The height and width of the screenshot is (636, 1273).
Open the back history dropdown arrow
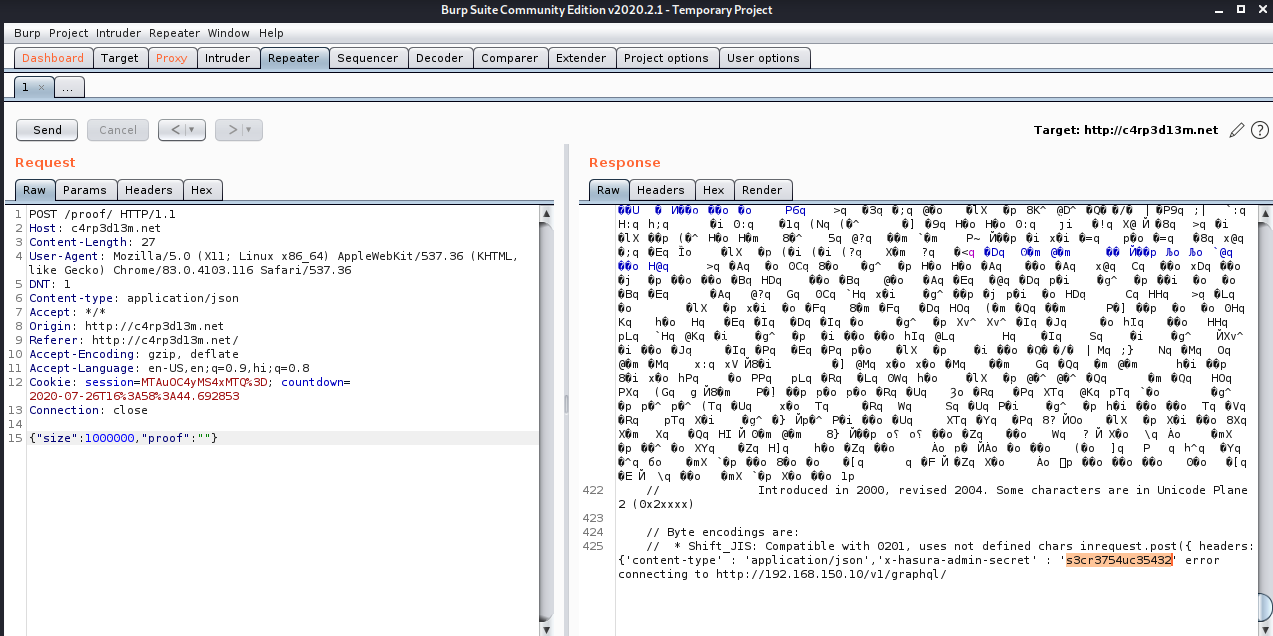point(193,130)
